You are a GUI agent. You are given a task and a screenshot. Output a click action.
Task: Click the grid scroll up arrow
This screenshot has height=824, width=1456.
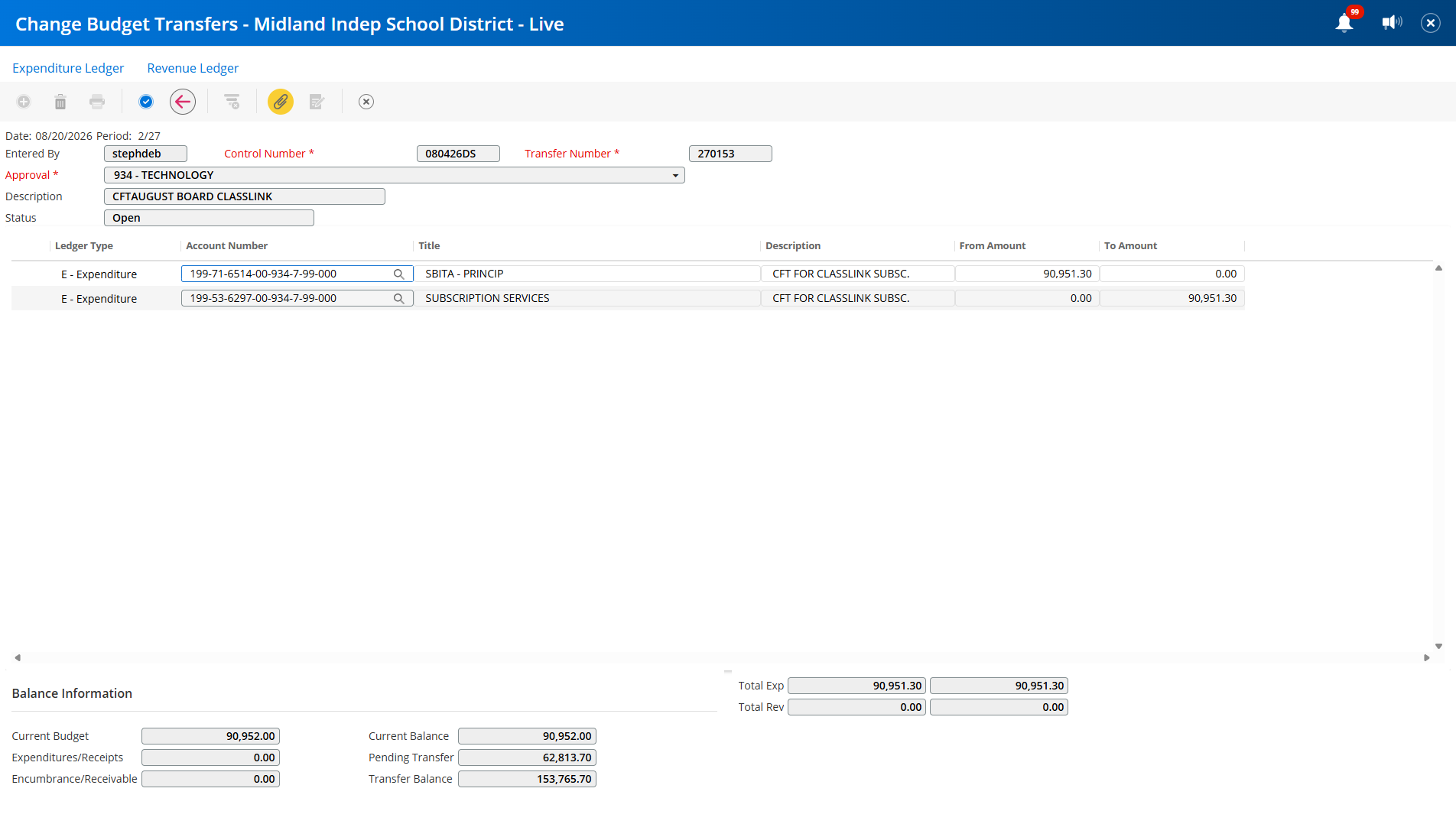pos(1438,268)
